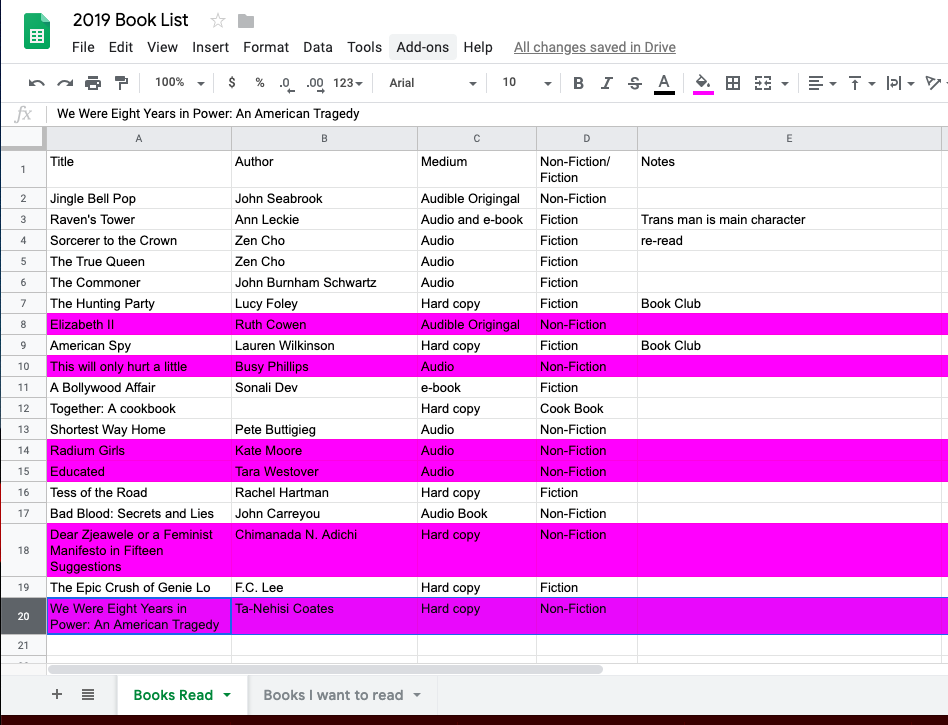
Task: Click the select-all corner box
Action: point(23,138)
